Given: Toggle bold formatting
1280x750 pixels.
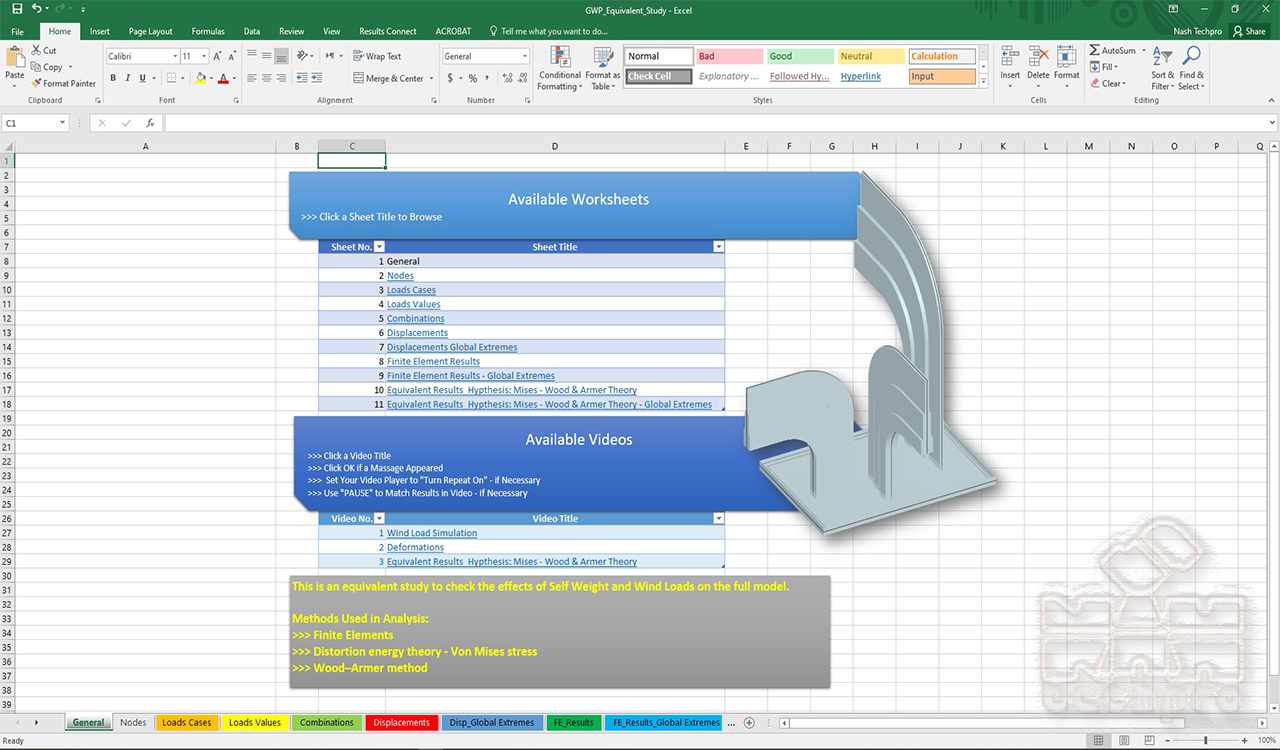Looking at the screenshot, I should click(x=113, y=78).
